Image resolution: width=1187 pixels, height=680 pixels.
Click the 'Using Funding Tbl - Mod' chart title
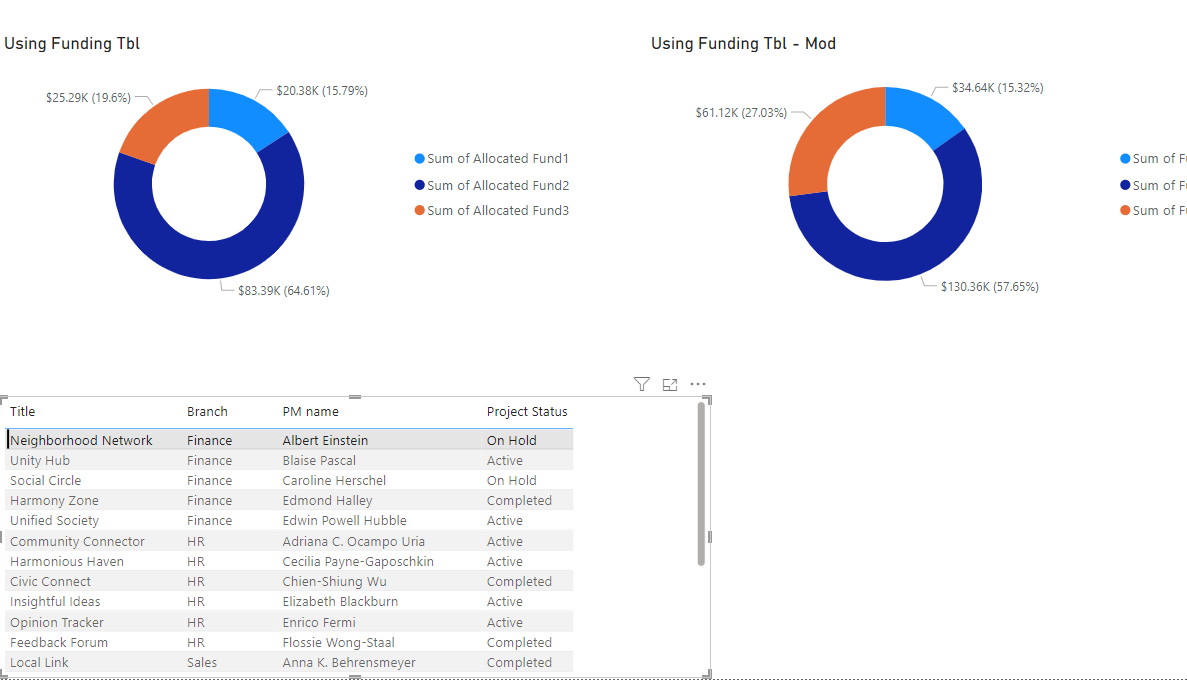[x=743, y=44]
